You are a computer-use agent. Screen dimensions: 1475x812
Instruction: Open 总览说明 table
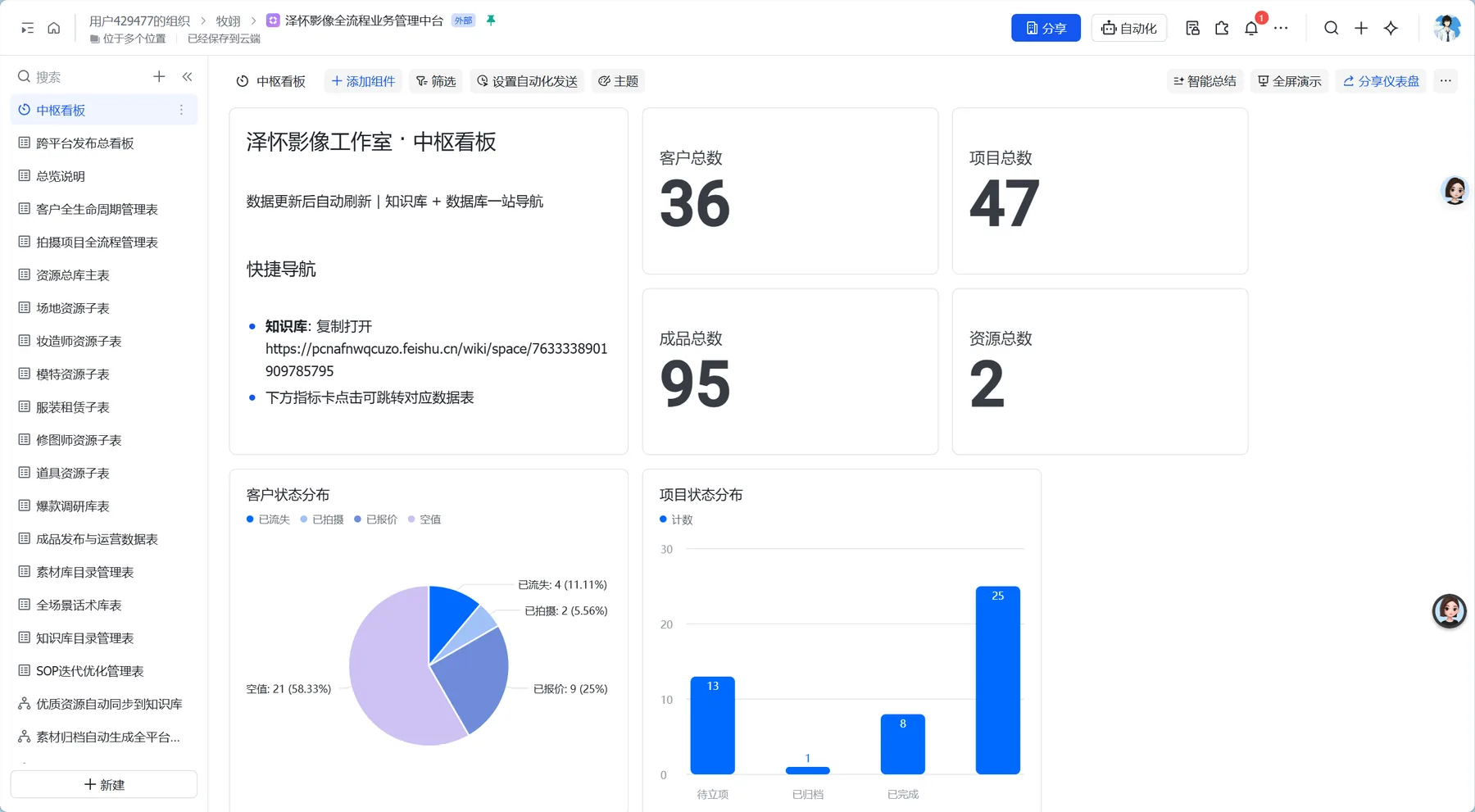[104, 176]
